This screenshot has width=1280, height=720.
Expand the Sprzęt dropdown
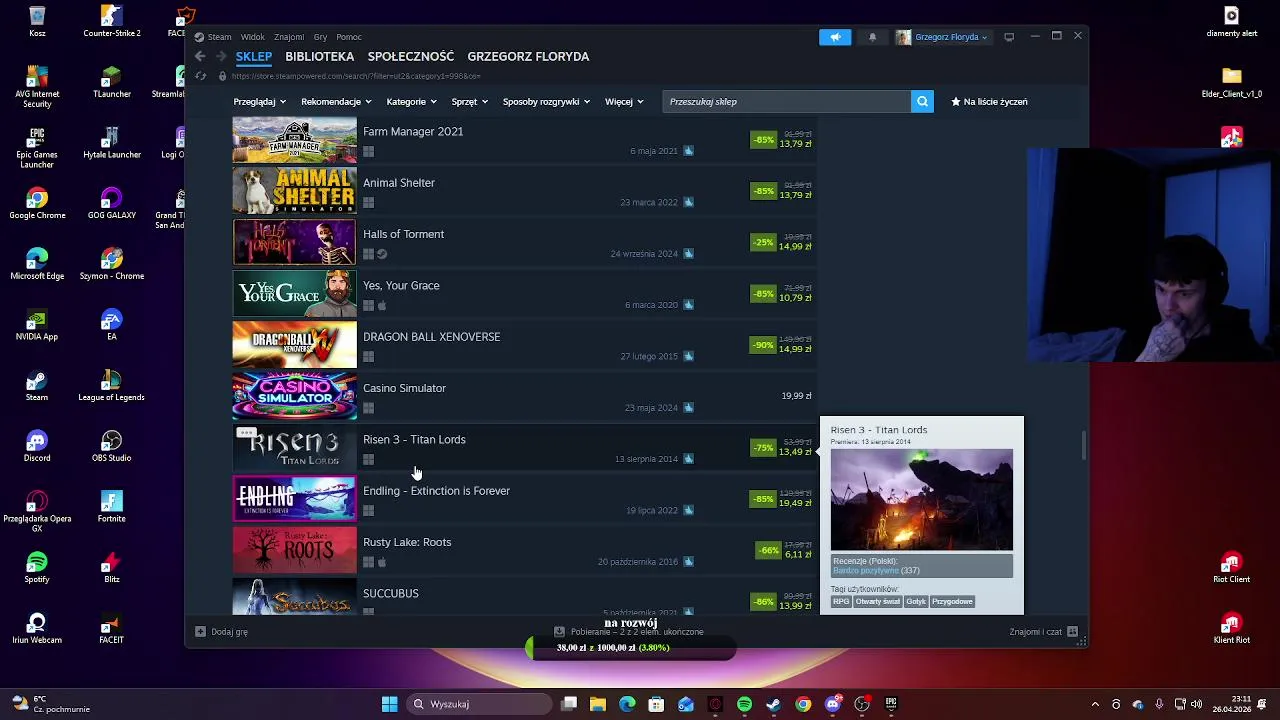coord(469,102)
